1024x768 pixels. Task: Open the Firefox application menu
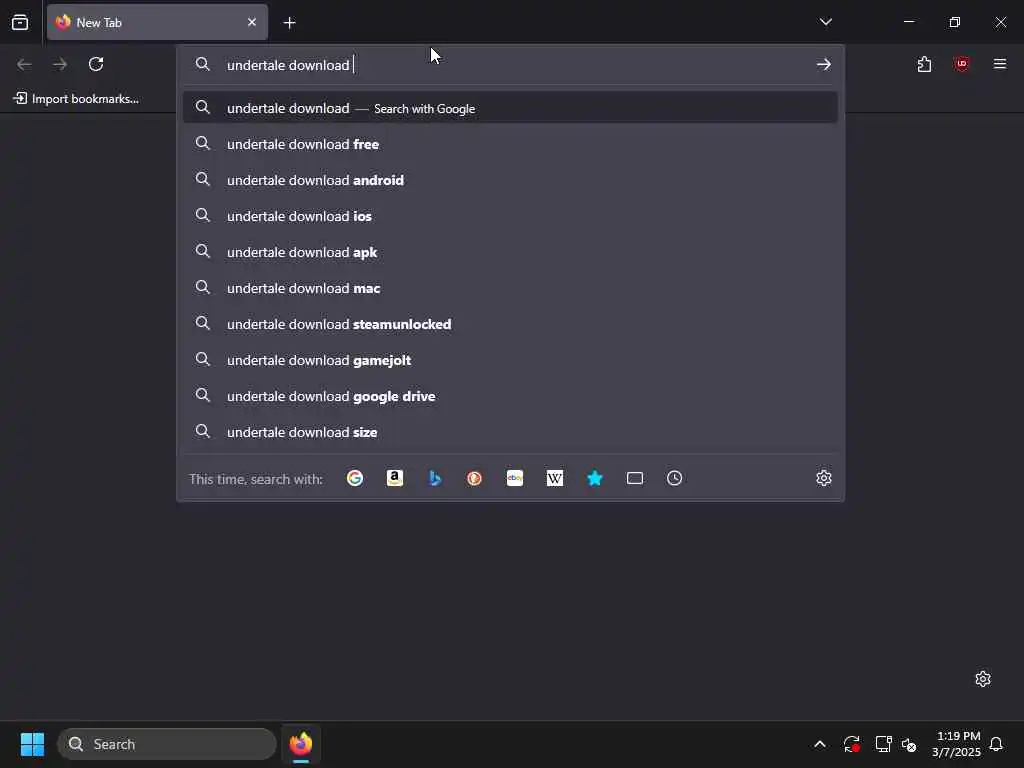pyautogui.click(x=999, y=64)
